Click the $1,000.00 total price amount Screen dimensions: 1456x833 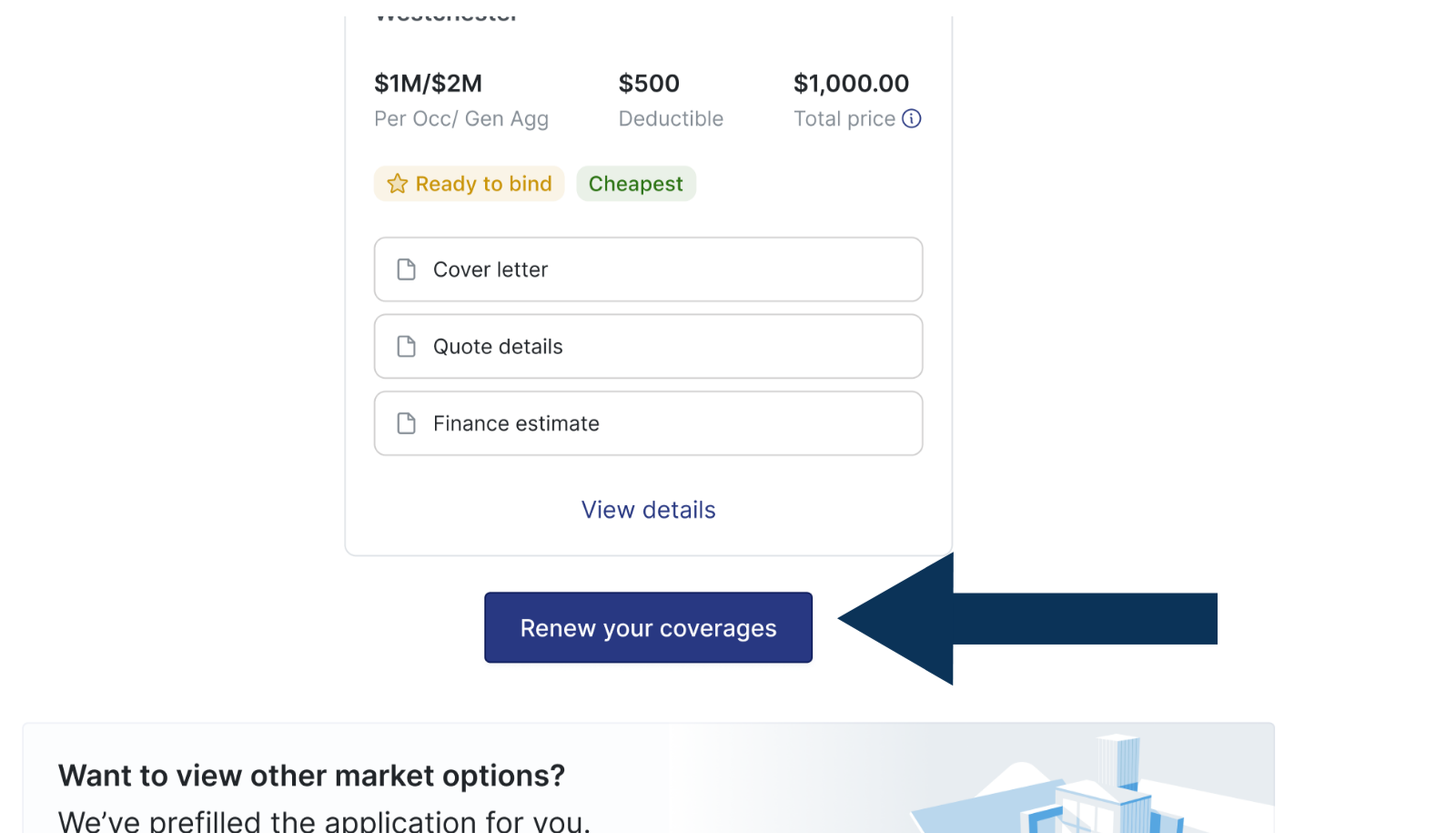pos(851,84)
